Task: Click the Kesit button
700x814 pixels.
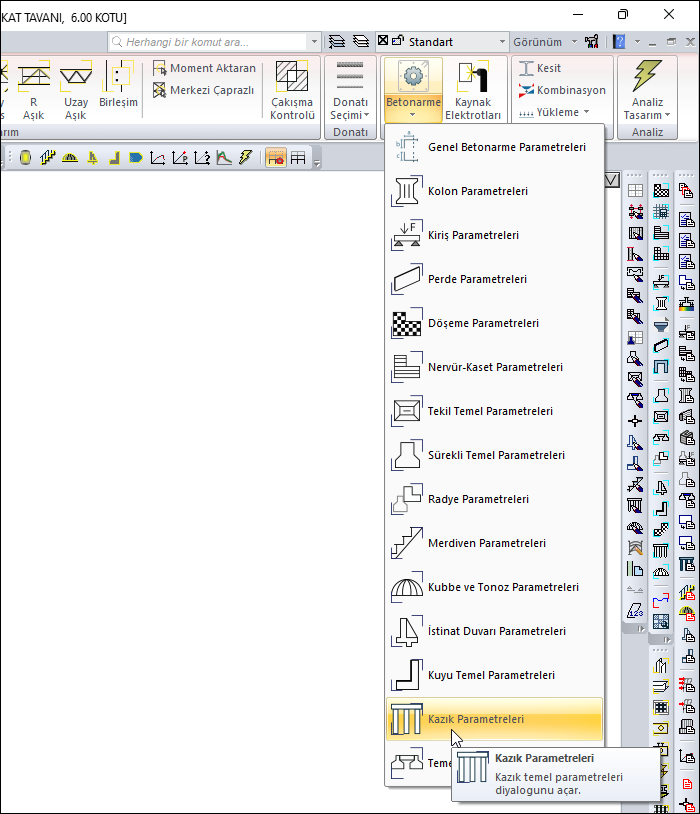Action: (540, 68)
